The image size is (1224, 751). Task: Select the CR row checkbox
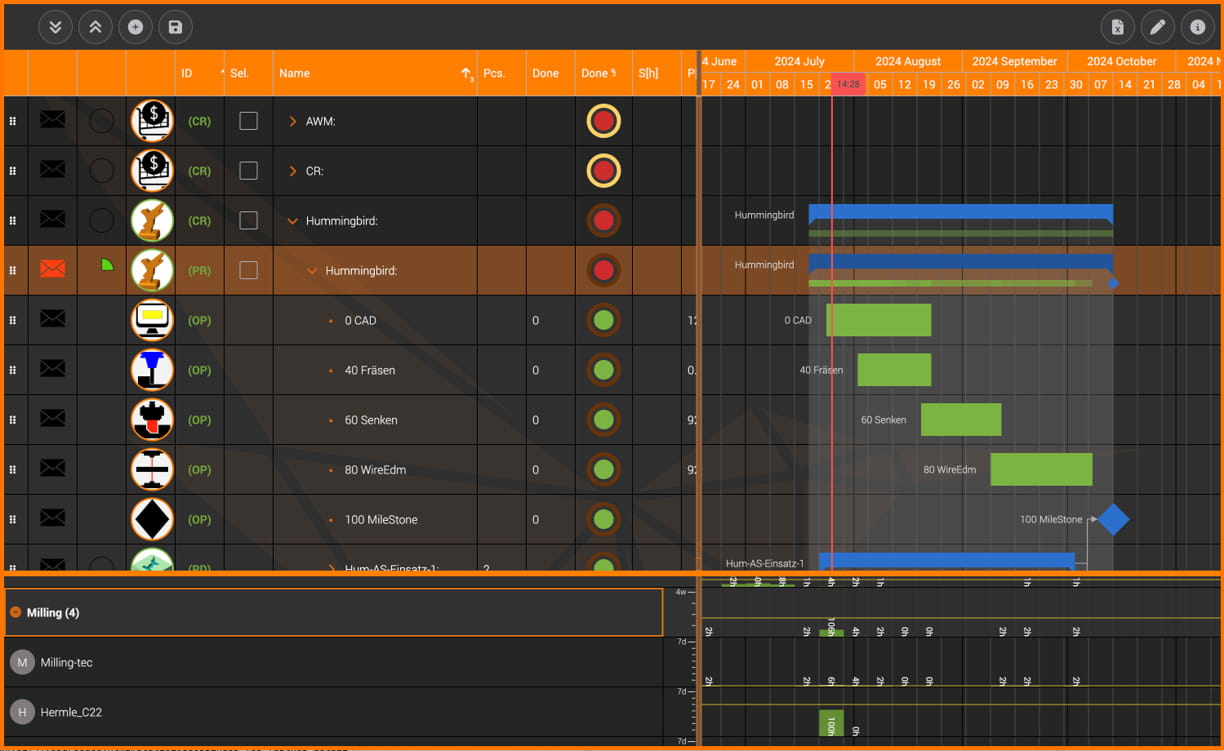[x=248, y=171]
